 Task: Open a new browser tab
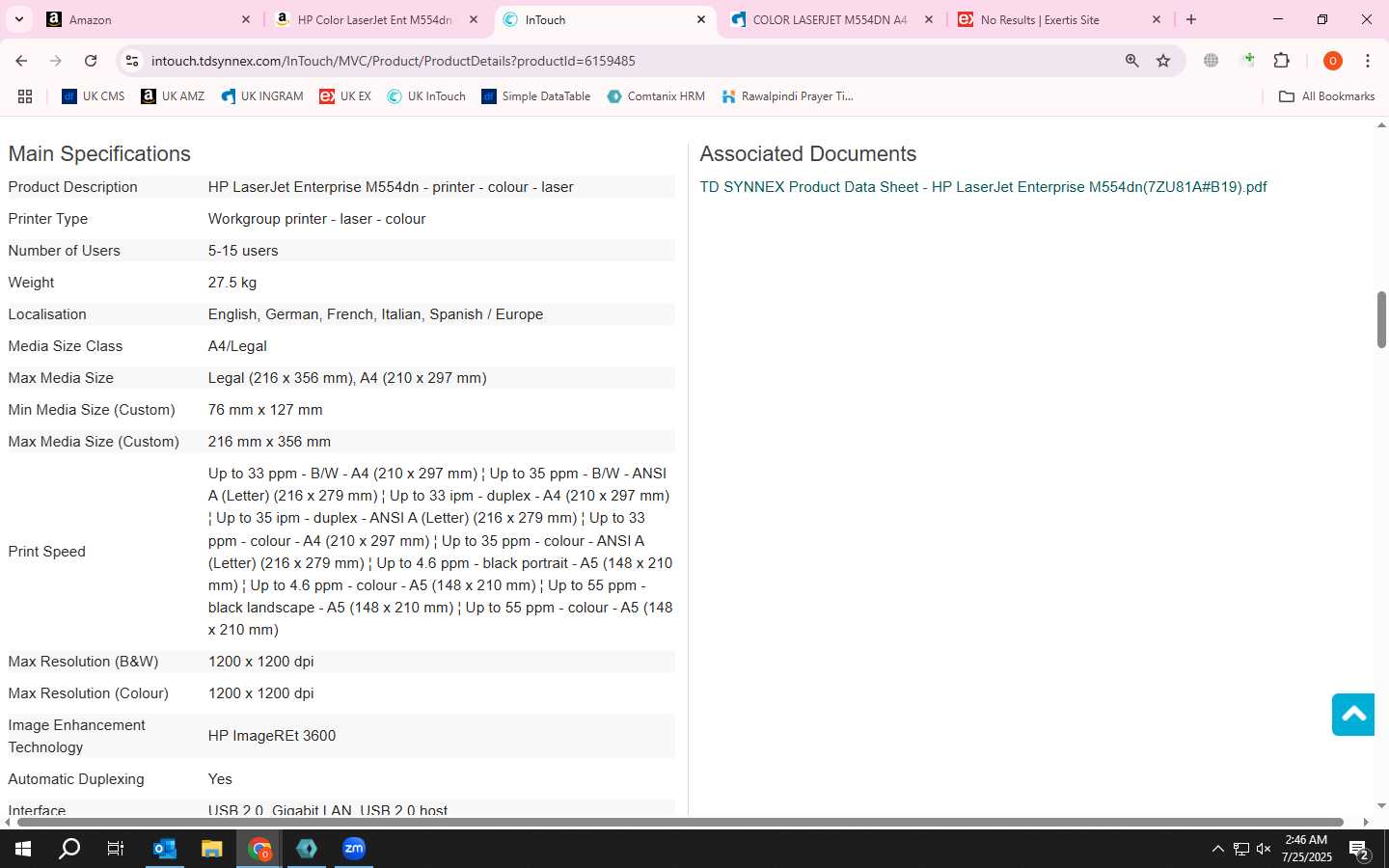[x=1191, y=19]
